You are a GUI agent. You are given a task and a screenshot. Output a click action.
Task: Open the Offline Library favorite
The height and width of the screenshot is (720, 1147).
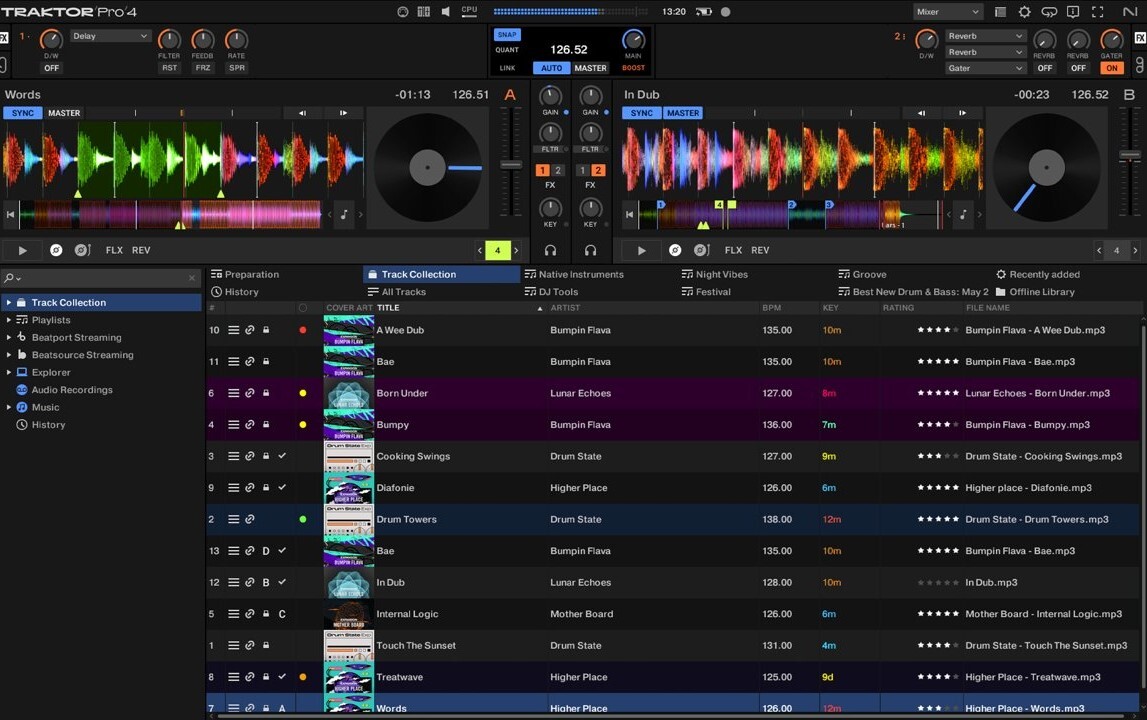click(1035, 291)
